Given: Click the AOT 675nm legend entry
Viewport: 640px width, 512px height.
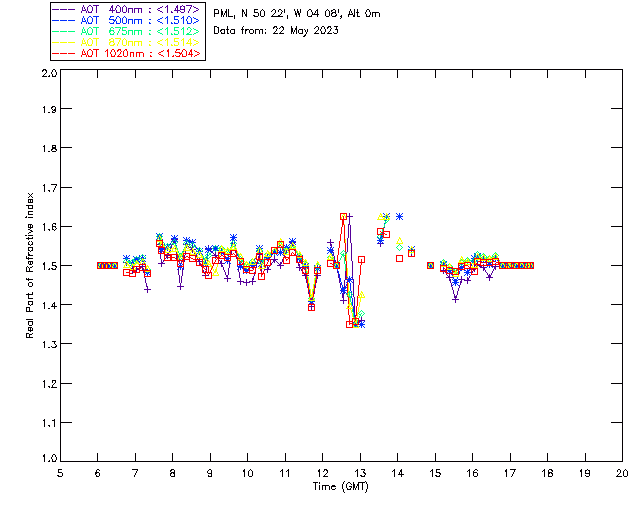Looking at the screenshot, I should pyautogui.click(x=127, y=31).
